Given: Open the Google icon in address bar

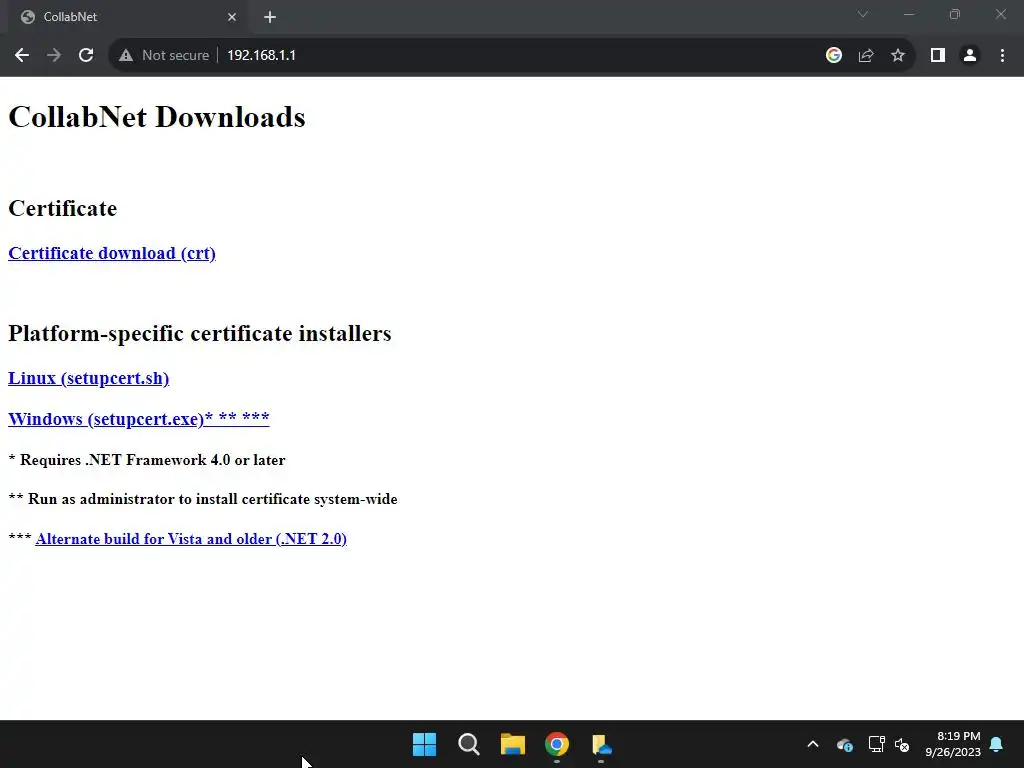Looking at the screenshot, I should [x=833, y=56].
